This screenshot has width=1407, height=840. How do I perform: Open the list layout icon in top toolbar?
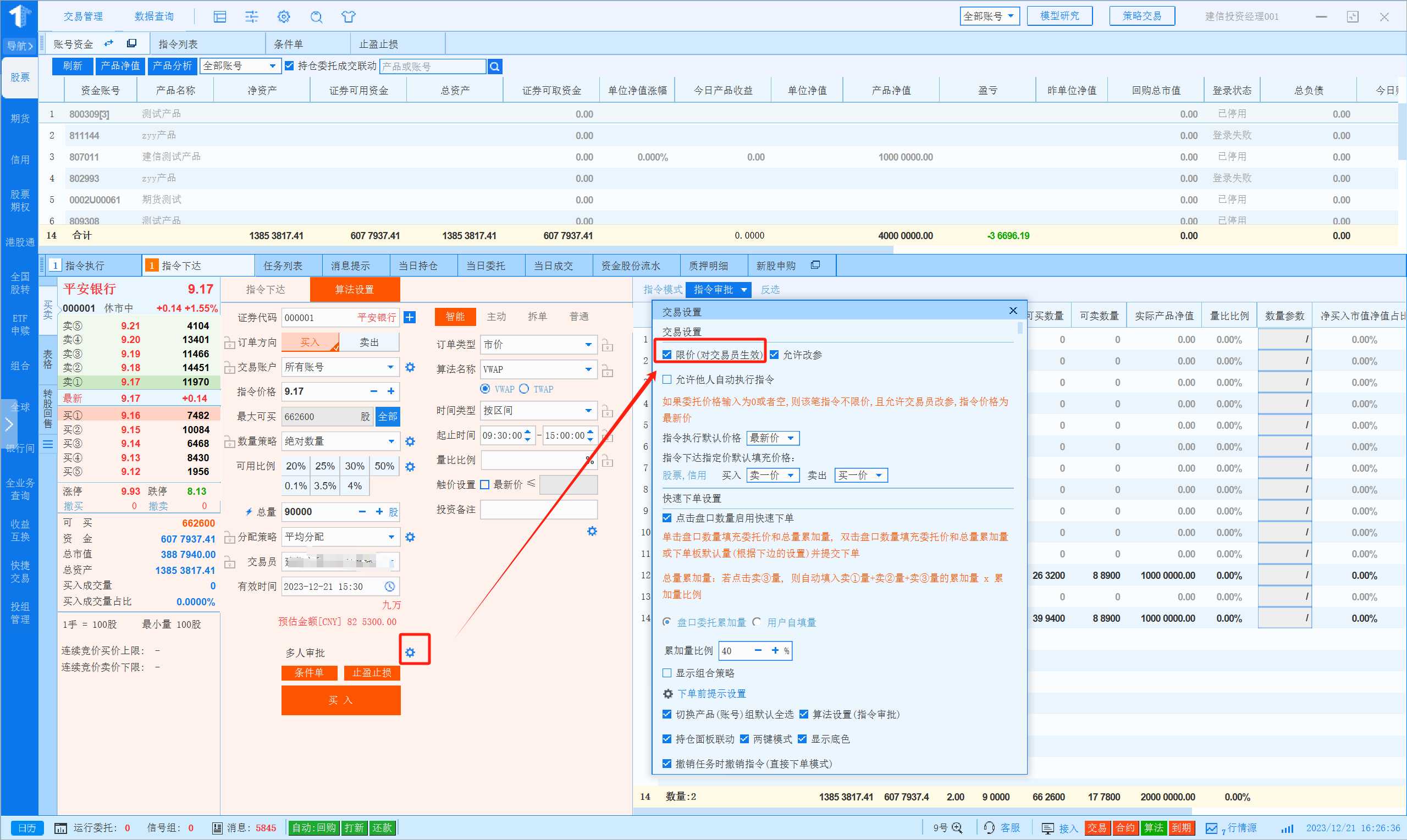point(219,17)
